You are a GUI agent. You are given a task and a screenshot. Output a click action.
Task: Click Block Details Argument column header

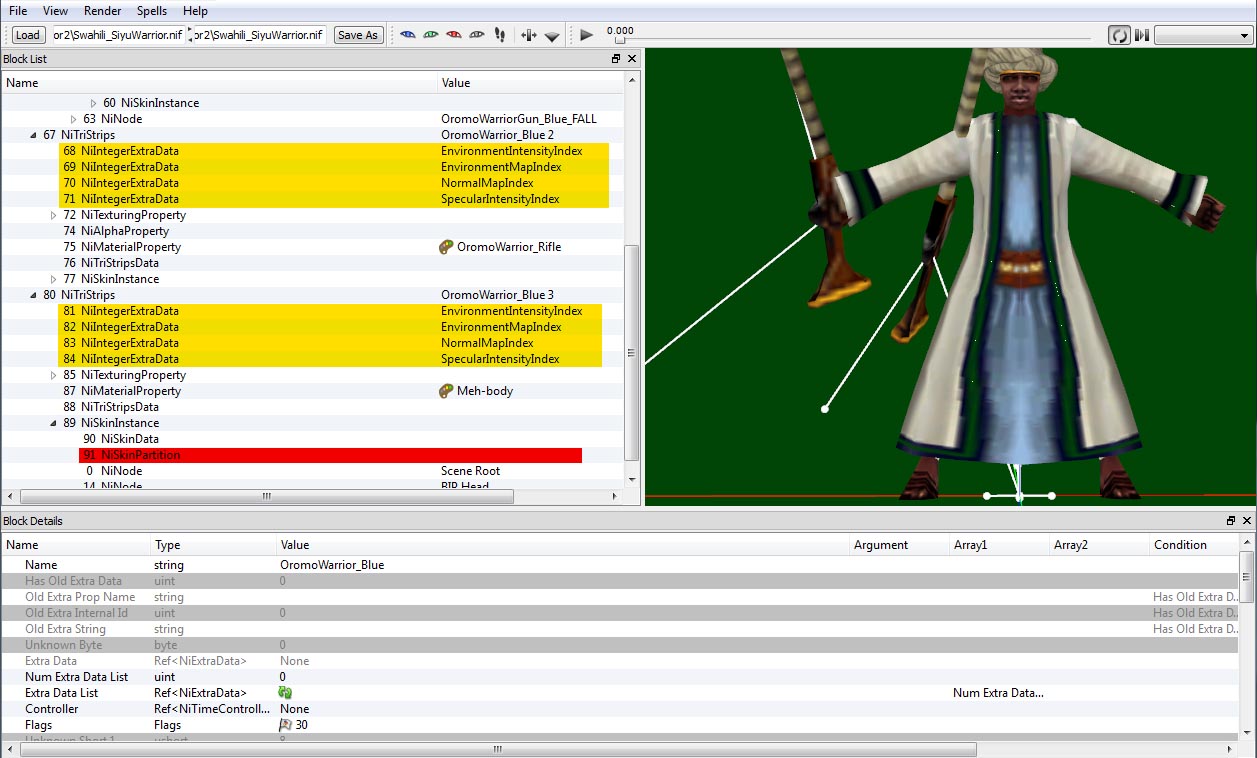[x=899, y=545]
